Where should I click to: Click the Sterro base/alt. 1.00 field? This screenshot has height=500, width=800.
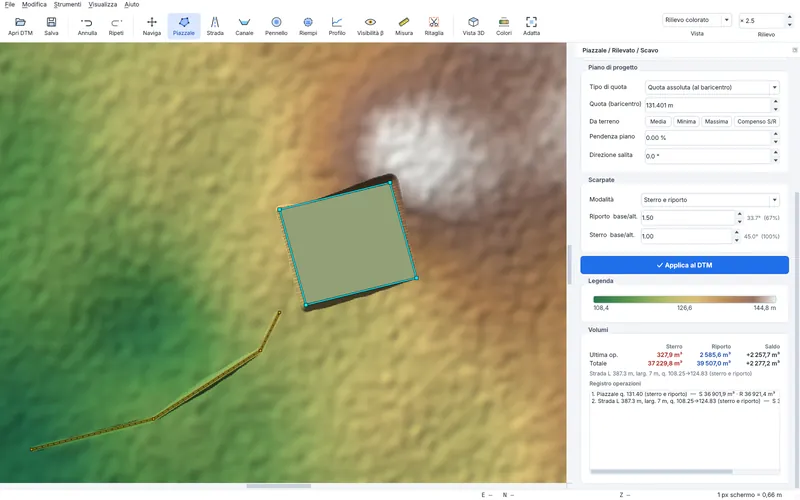coord(686,236)
